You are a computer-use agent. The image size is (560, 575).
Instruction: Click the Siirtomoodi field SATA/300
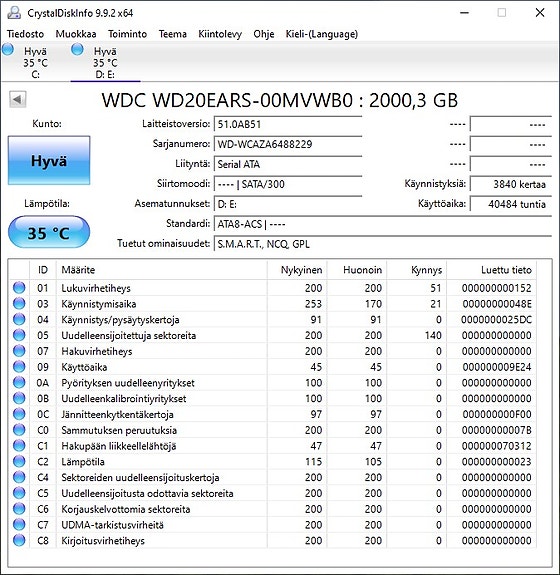288,184
